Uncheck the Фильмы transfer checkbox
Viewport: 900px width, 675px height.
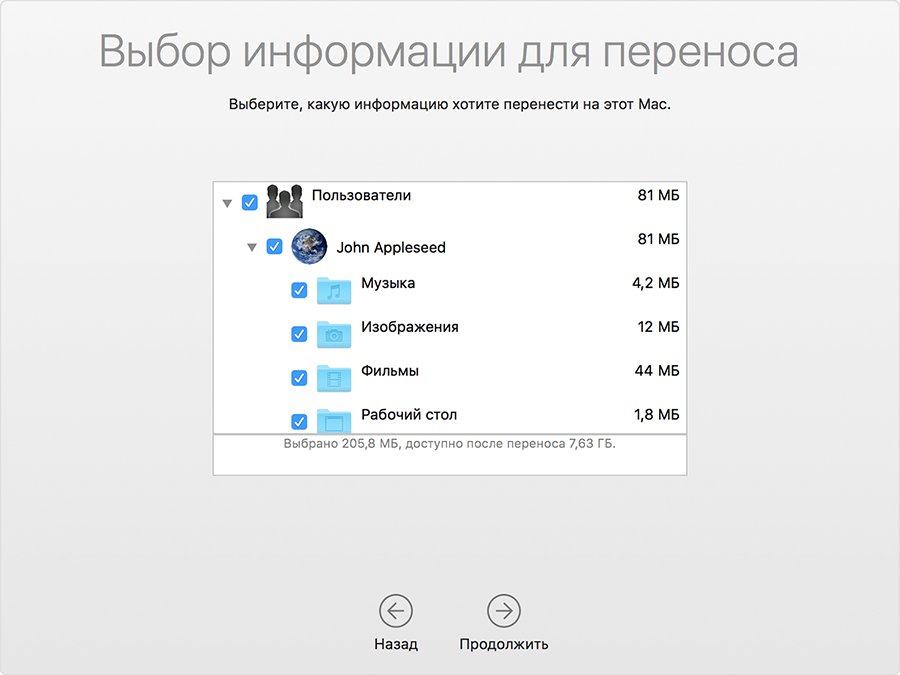tap(298, 378)
